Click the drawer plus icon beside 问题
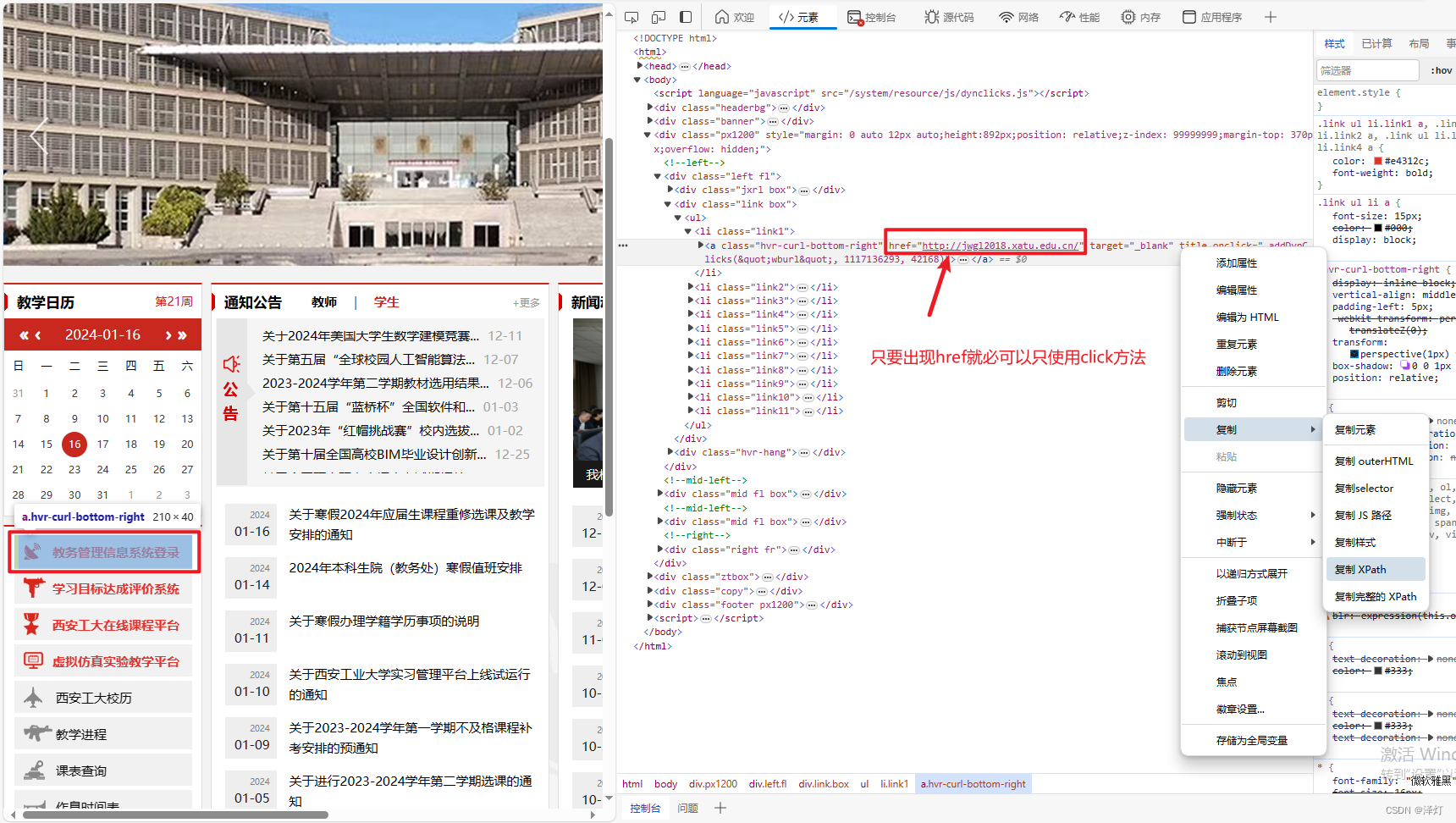Image resolution: width=1456 pixels, height=823 pixels. click(720, 809)
